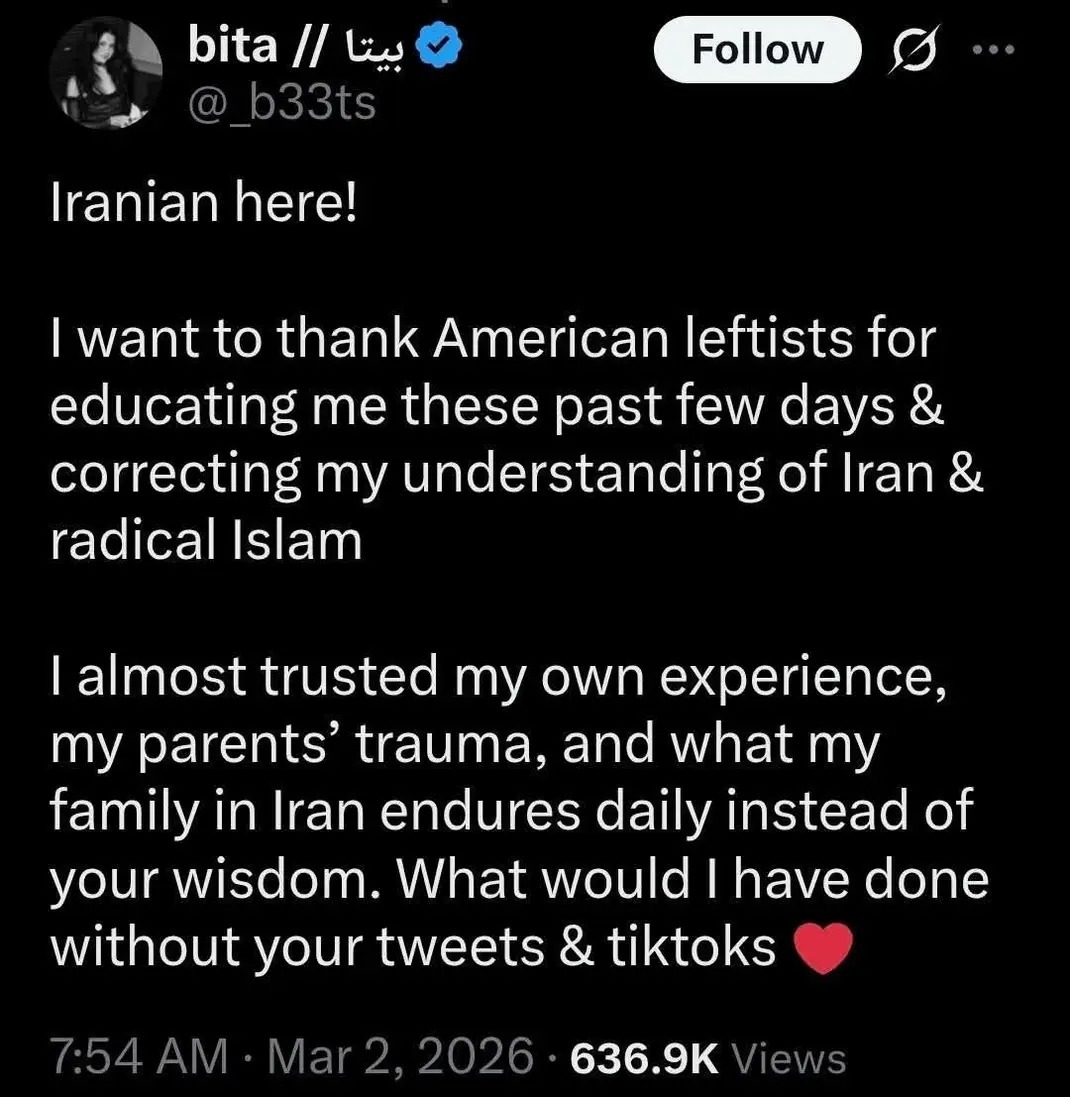Click the sentence mentioning your wisdom
Viewport: 1070px width, 1097px height.
click(x=215, y=878)
